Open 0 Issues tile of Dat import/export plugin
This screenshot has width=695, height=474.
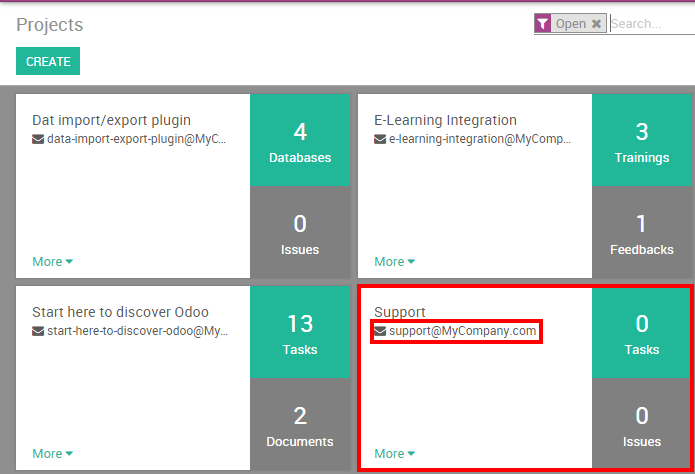(x=300, y=232)
